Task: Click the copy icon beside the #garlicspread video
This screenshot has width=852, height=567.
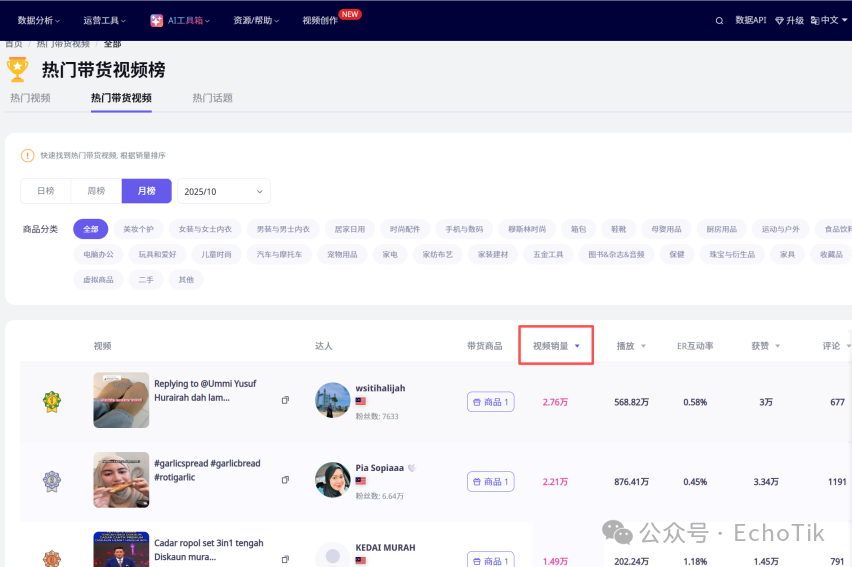Action: 285,480
